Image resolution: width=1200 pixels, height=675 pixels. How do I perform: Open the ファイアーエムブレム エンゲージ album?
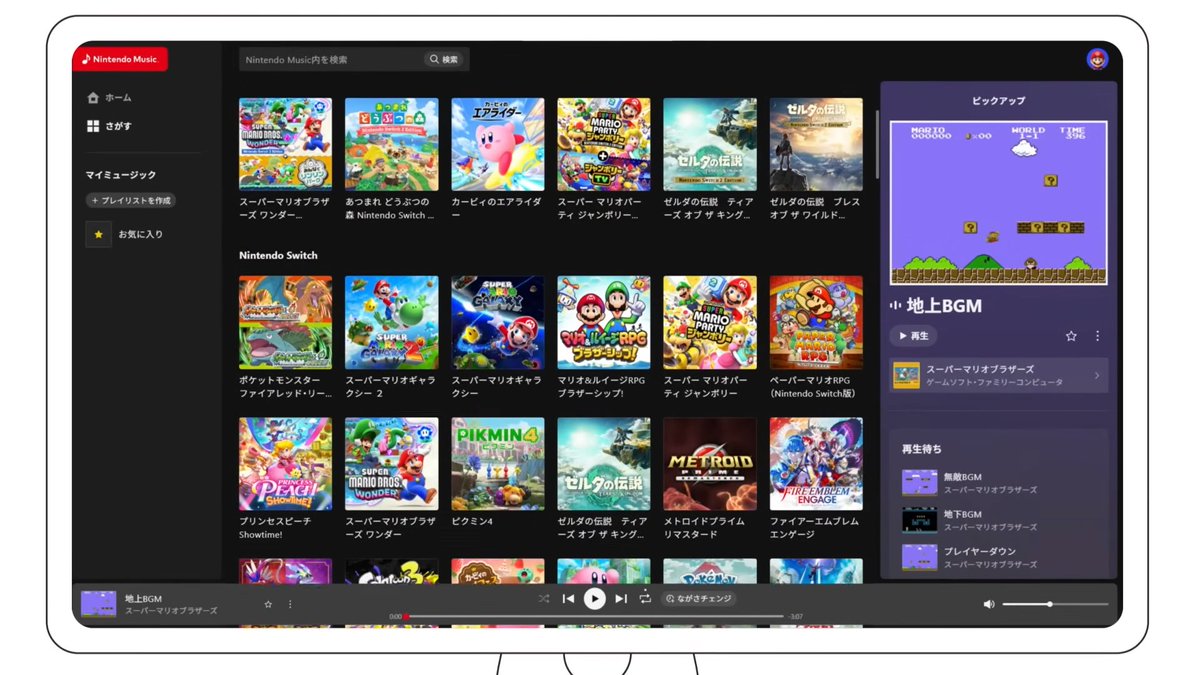(x=816, y=479)
